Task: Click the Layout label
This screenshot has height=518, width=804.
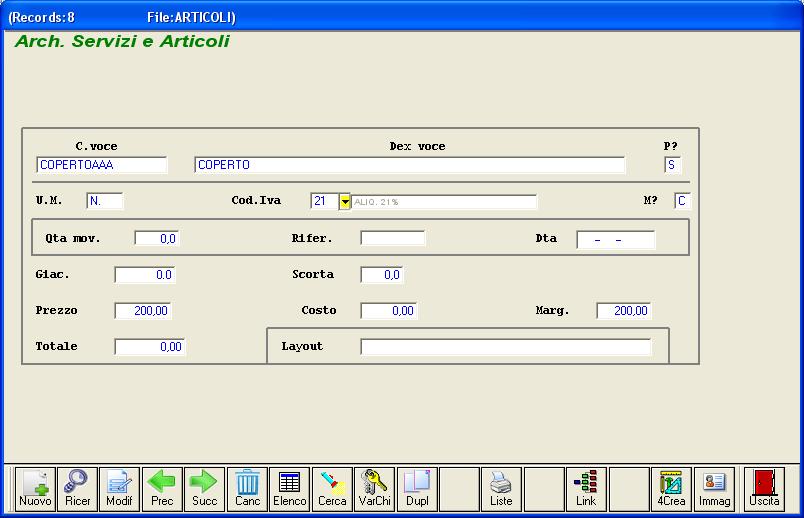Action: [302, 346]
